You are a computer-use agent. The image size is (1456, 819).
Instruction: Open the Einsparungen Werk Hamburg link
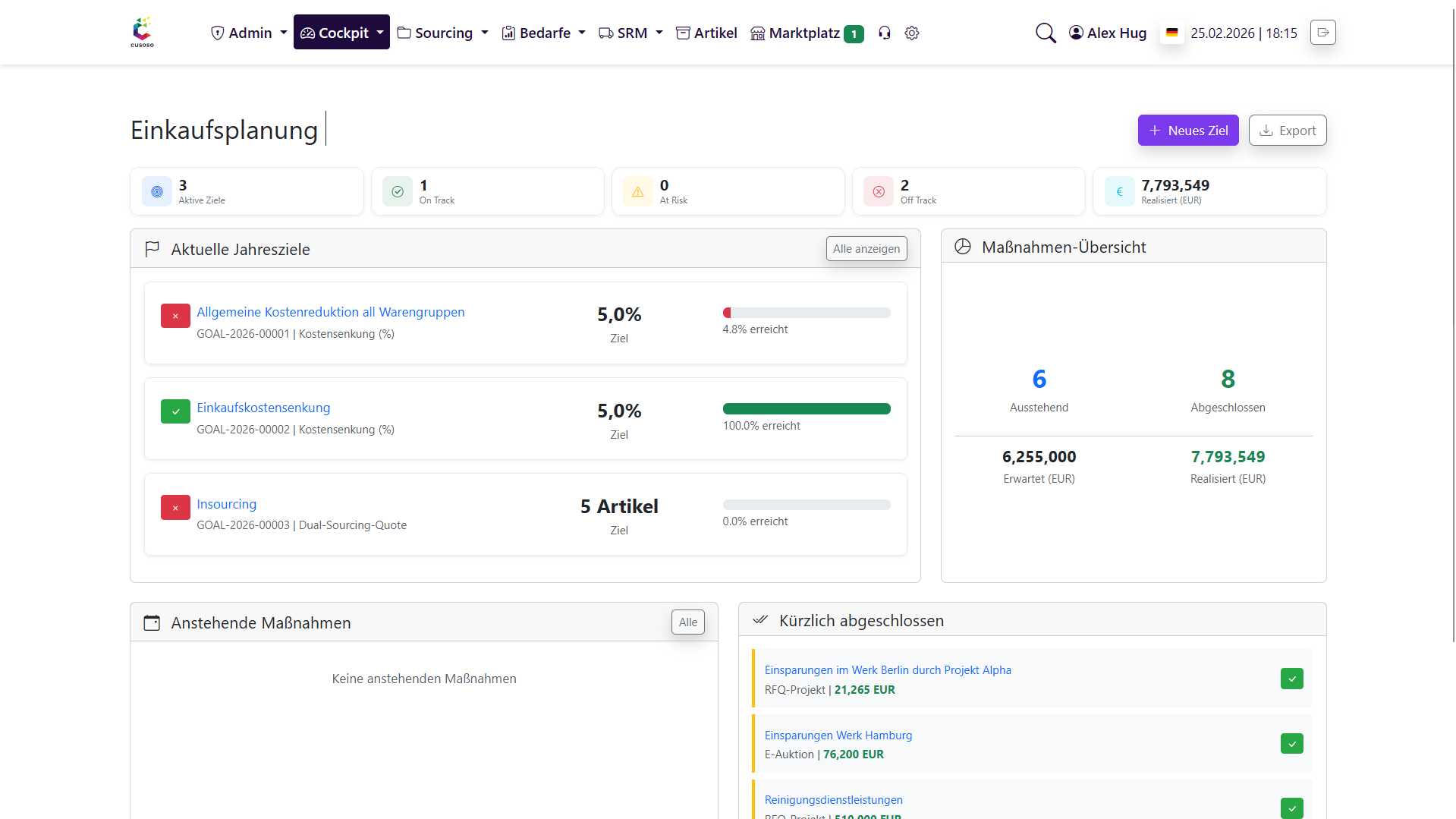pos(838,736)
